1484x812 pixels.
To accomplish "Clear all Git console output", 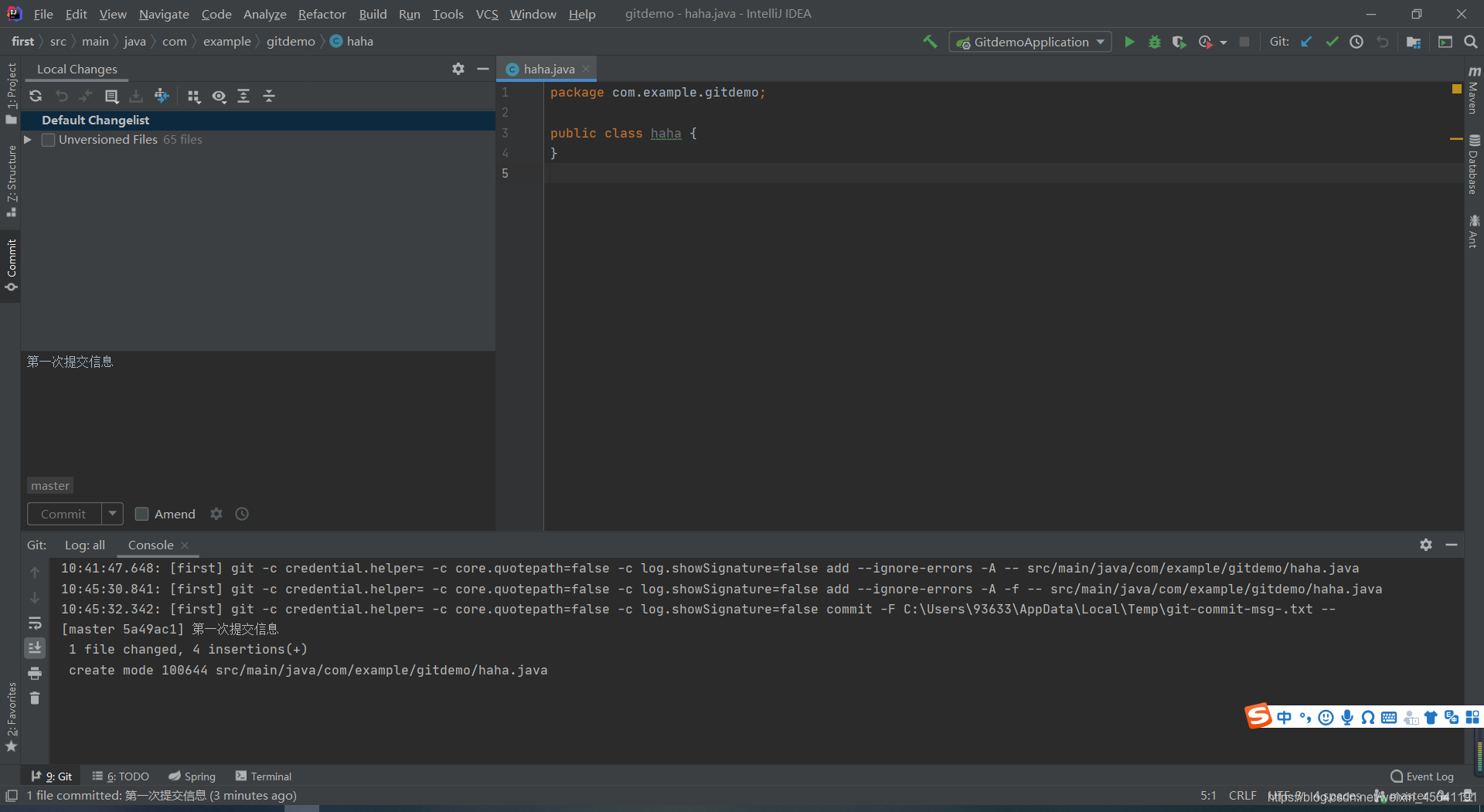I will (x=35, y=698).
